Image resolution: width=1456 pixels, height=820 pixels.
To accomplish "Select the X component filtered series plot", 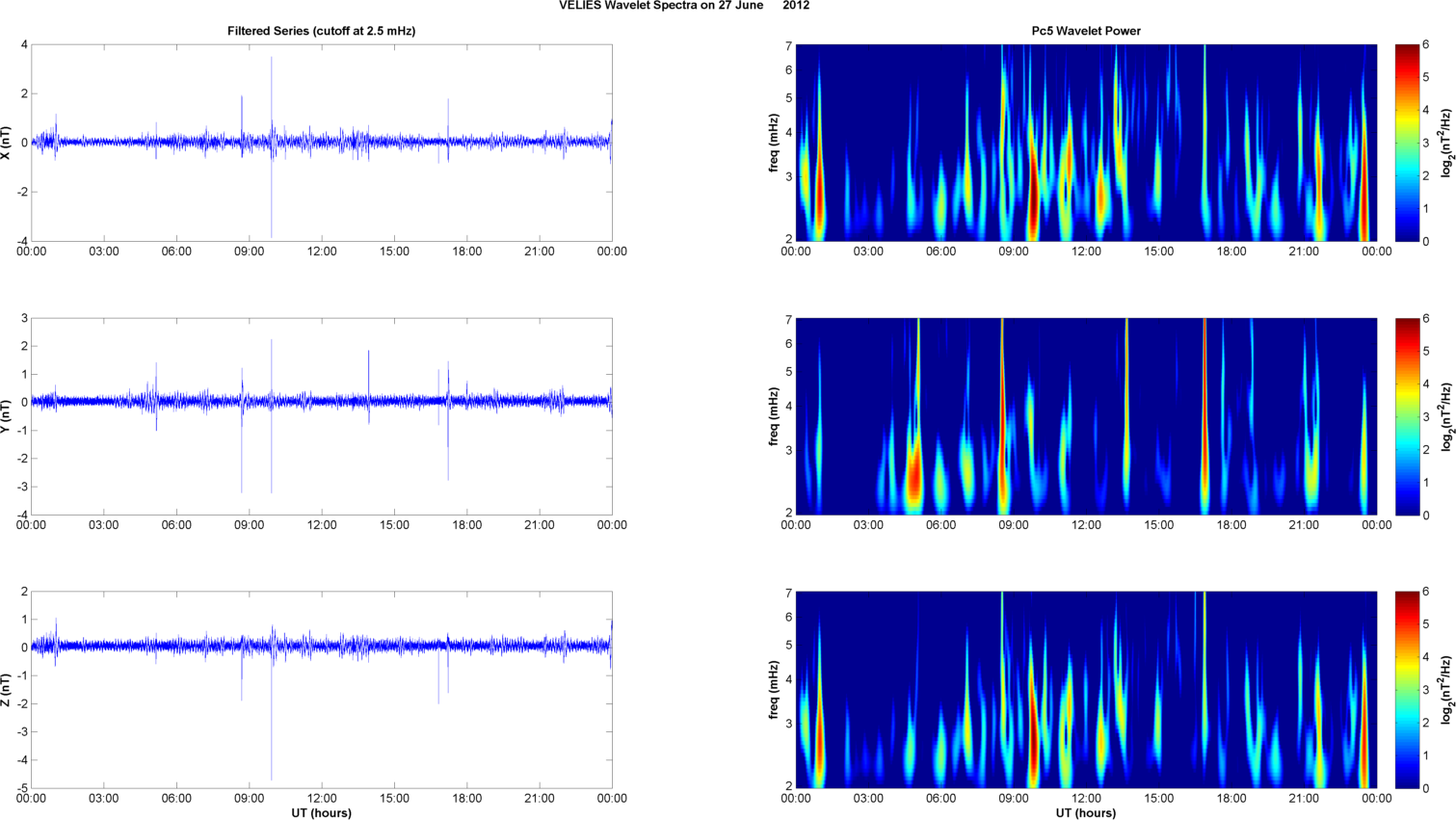I will click(x=322, y=143).
